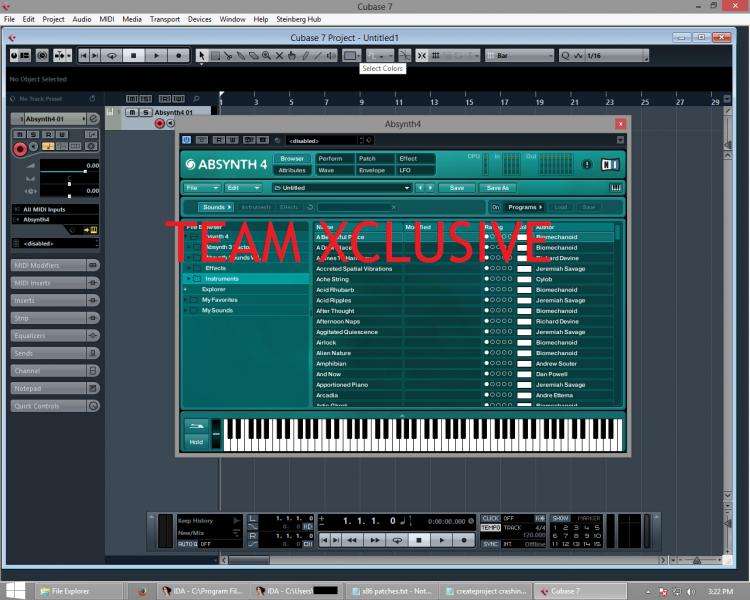This screenshot has height=600, width=750.
Task: Switch to the Envelope tab
Action: point(371,170)
